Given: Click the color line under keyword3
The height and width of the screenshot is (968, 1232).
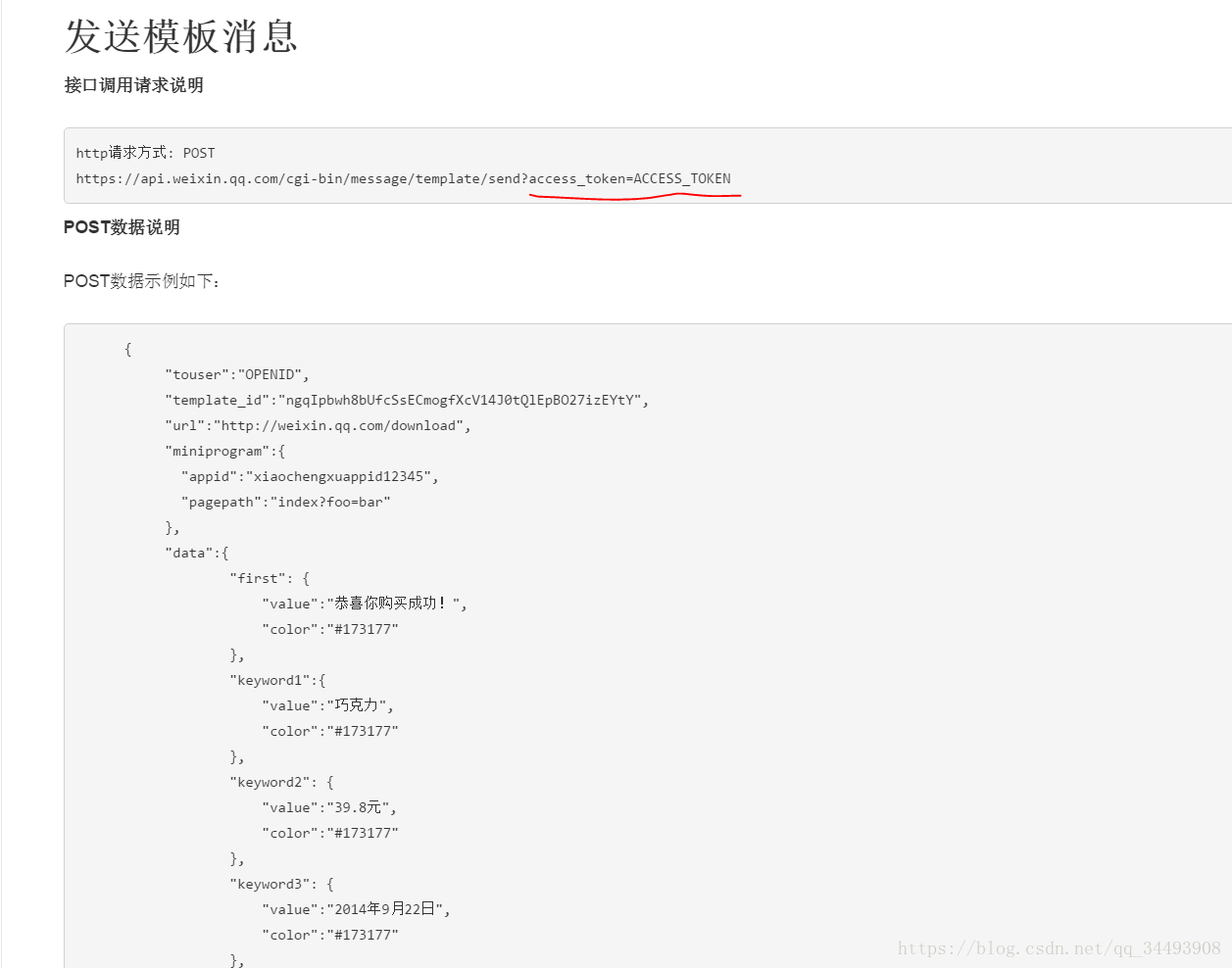Looking at the screenshot, I should 330,935.
